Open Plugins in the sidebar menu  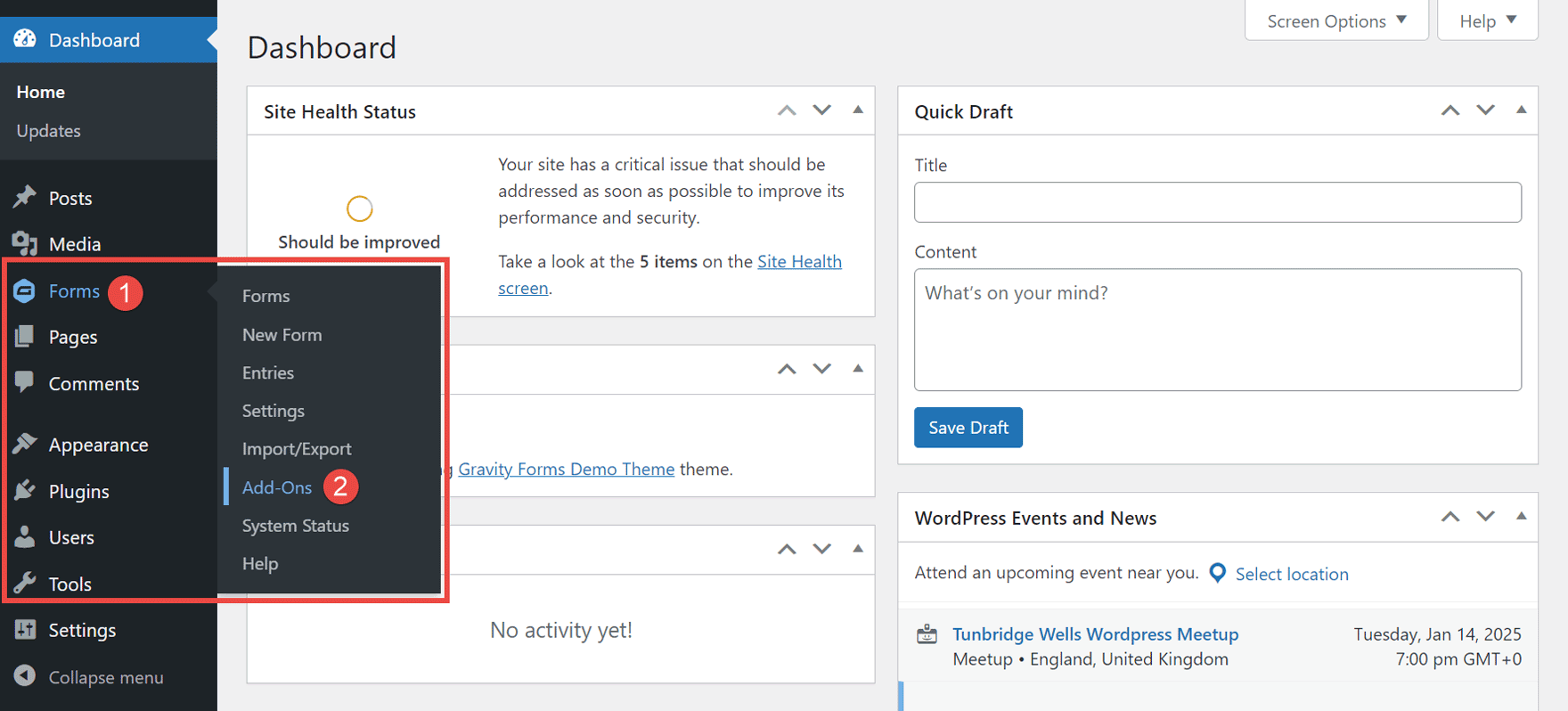coord(78,491)
